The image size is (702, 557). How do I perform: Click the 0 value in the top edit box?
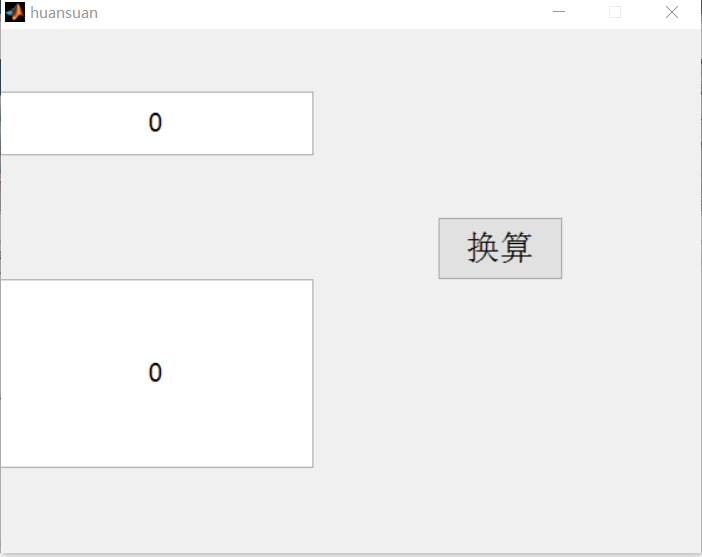point(155,123)
